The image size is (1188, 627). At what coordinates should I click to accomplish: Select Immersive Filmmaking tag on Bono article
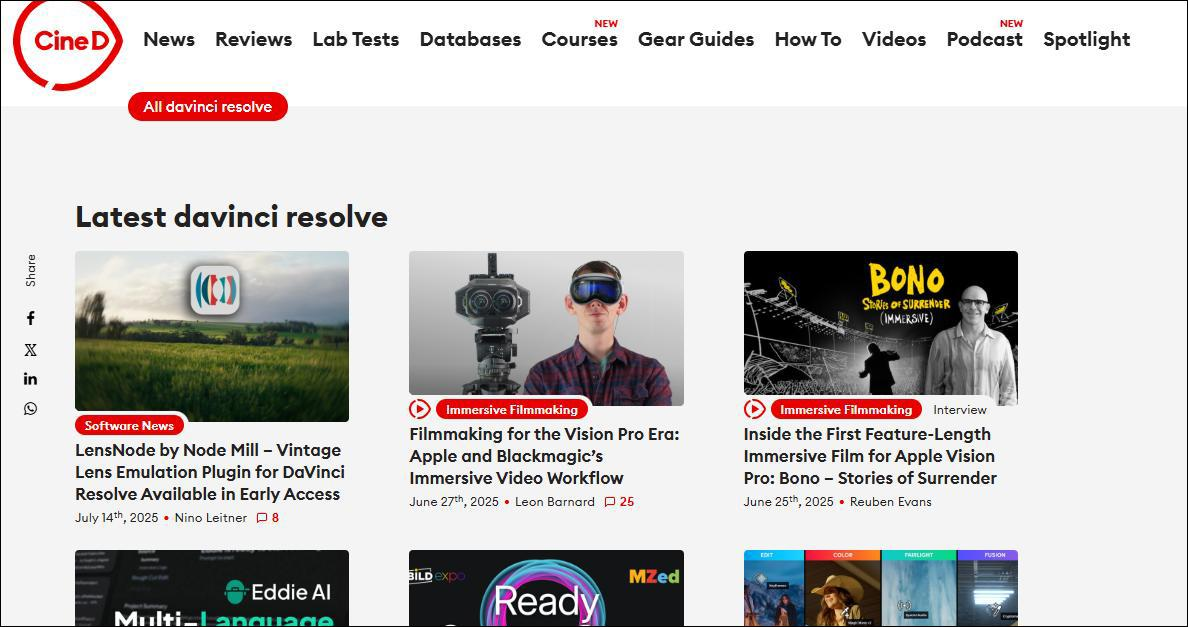(x=846, y=410)
